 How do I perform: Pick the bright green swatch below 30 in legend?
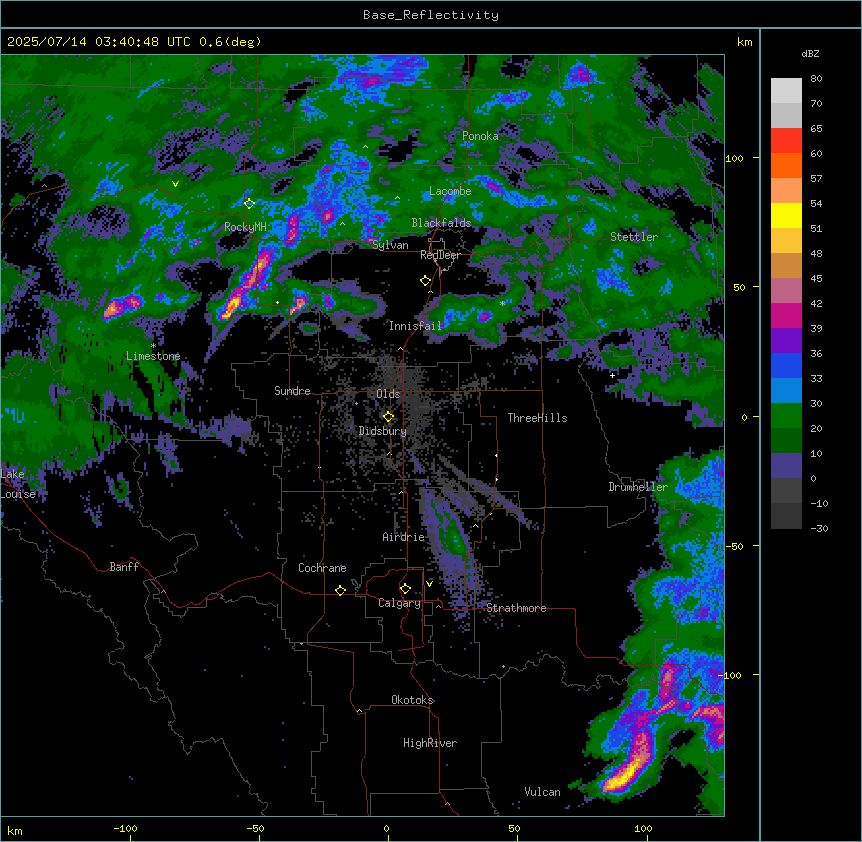786,416
